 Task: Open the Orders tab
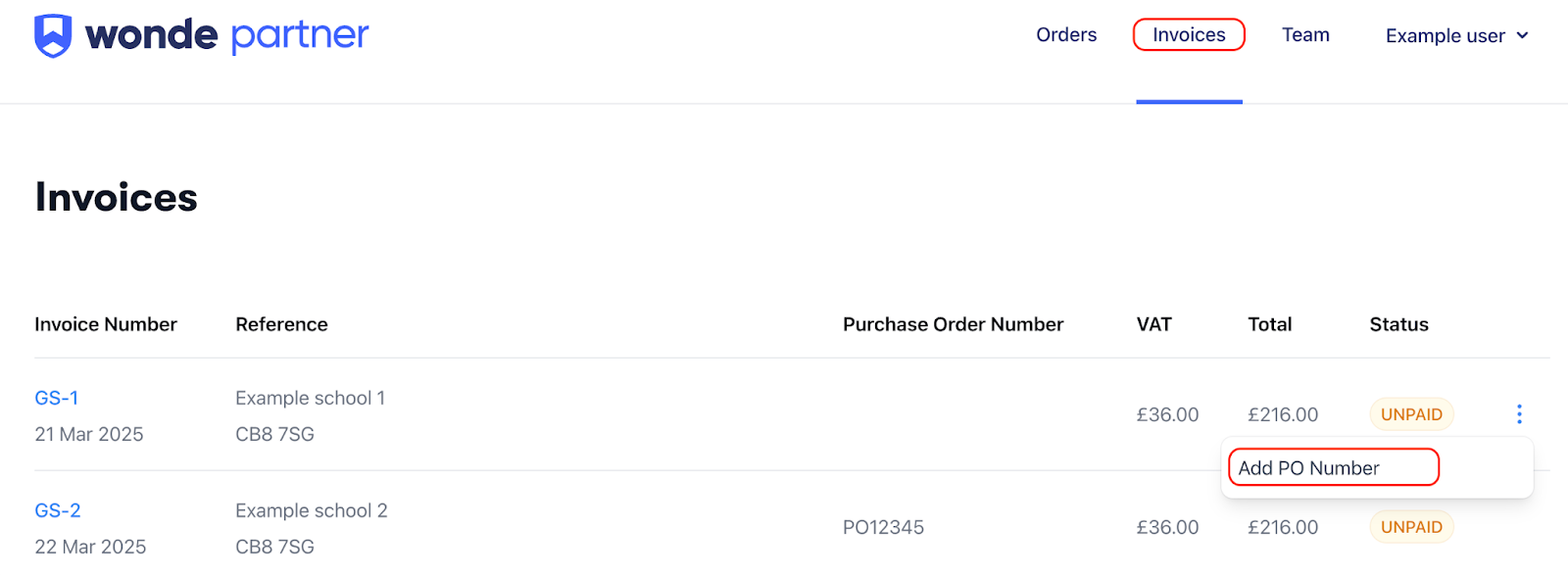click(x=1066, y=34)
